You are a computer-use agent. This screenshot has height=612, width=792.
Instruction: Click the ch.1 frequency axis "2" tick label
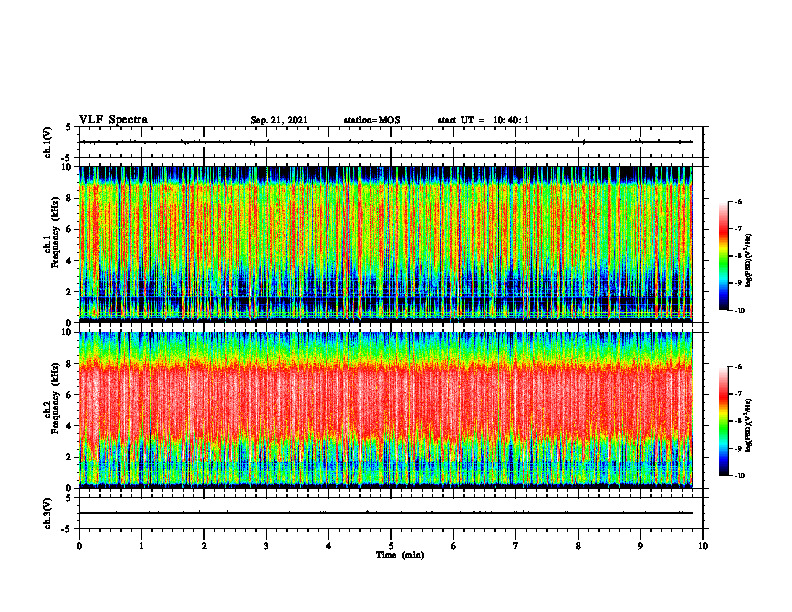tap(70, 291)
